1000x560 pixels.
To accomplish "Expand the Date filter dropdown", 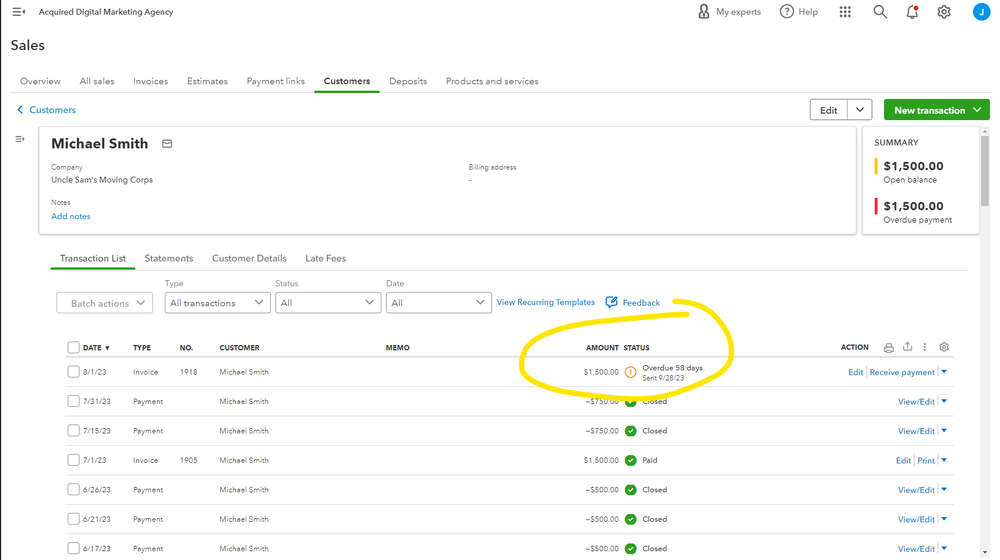I will 438,303.
